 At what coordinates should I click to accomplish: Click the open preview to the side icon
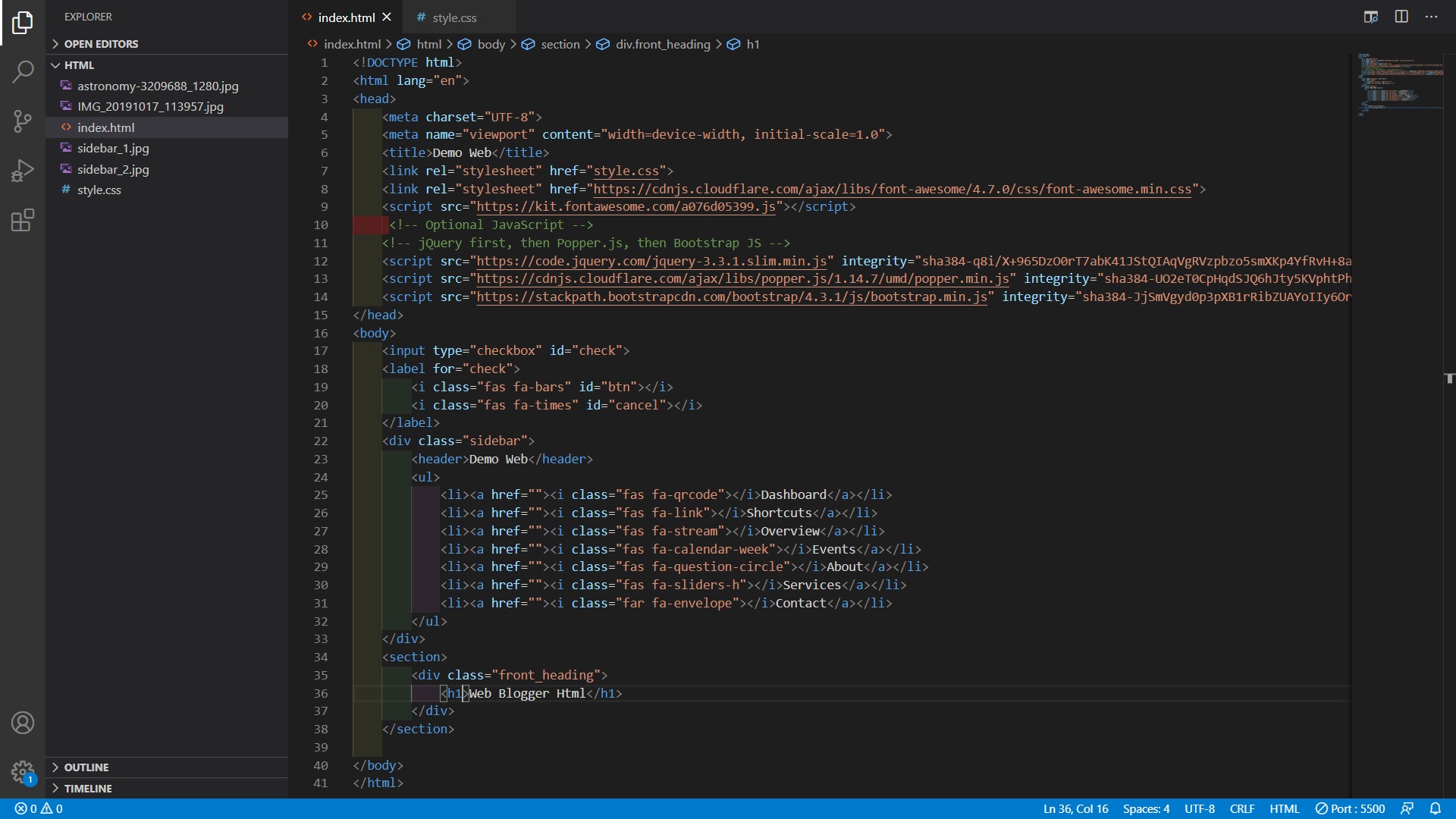click(x=1371, y=17)
